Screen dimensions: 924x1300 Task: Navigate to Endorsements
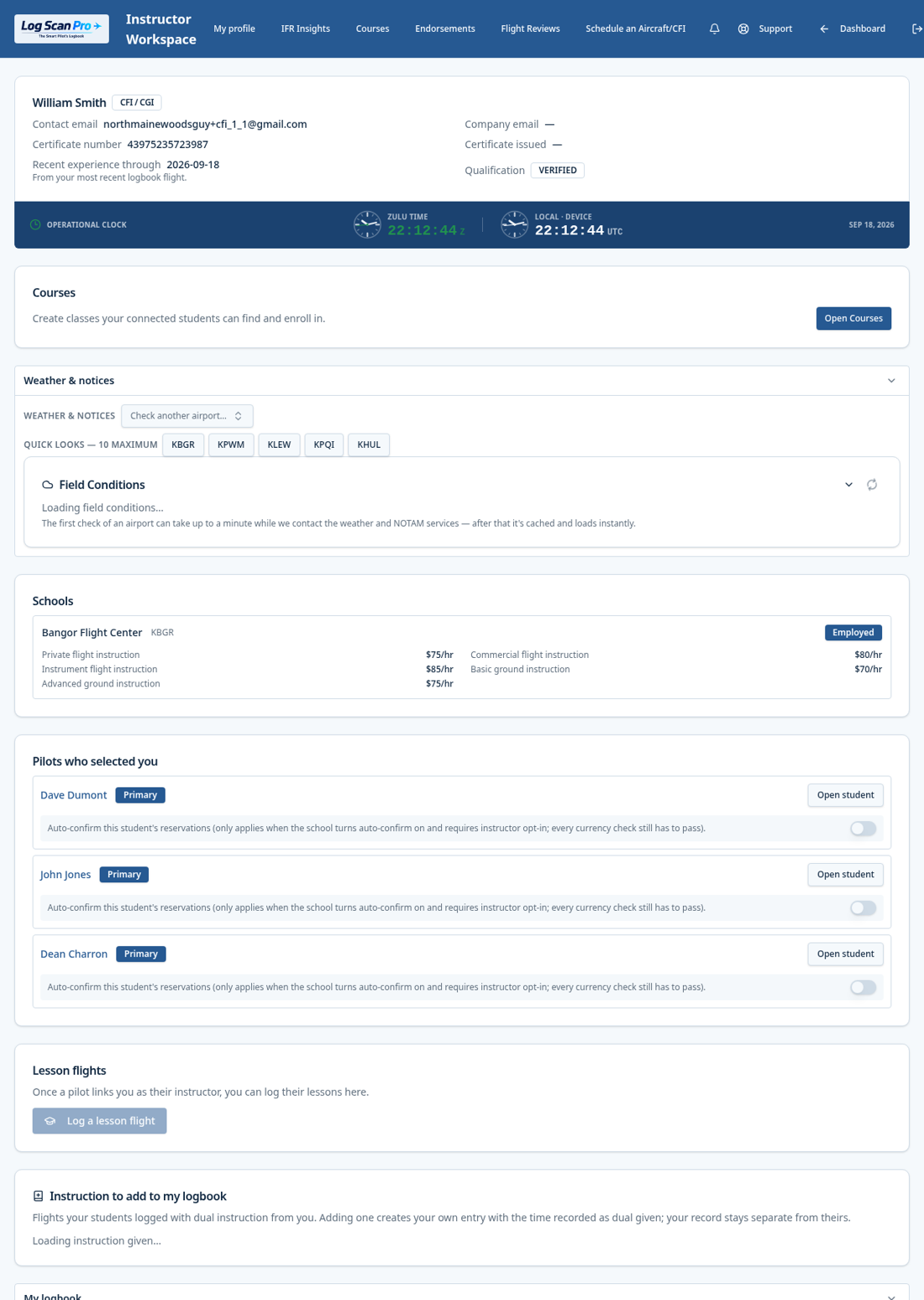pyautogui.click(x=445, y=29)
